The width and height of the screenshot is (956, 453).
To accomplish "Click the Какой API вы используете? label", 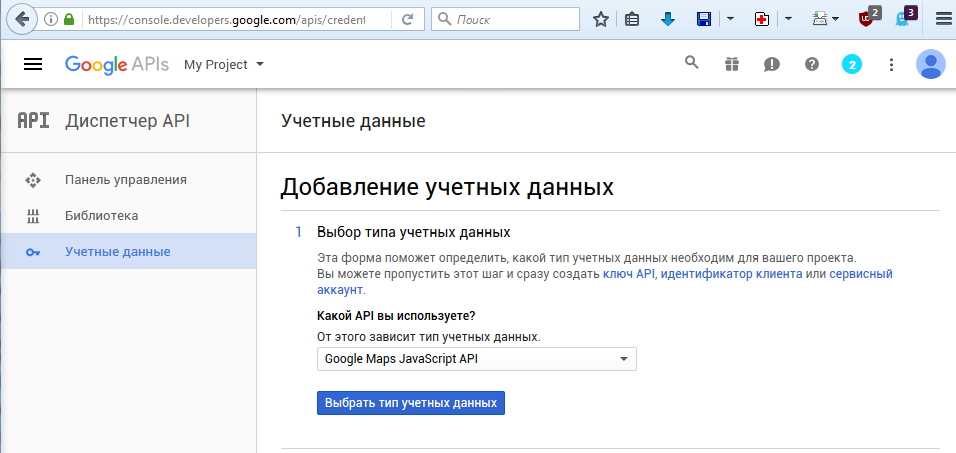I will 396,316.
